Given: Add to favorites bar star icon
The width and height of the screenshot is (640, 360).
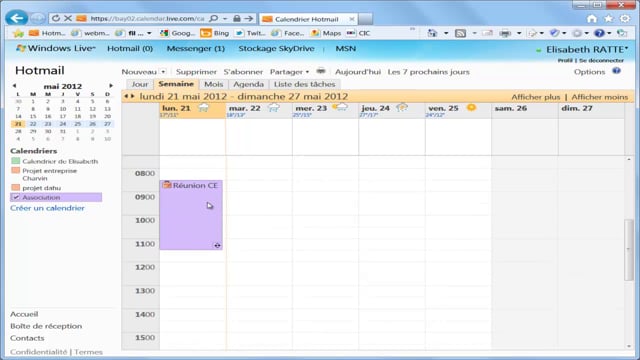Looking at the screenshot, I should click(18, 33).
